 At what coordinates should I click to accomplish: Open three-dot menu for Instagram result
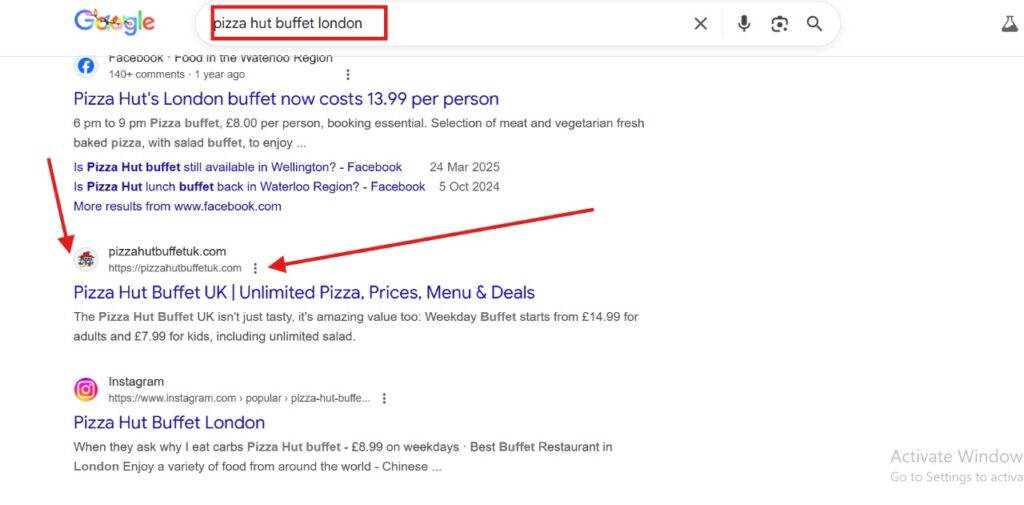[384, 398]
